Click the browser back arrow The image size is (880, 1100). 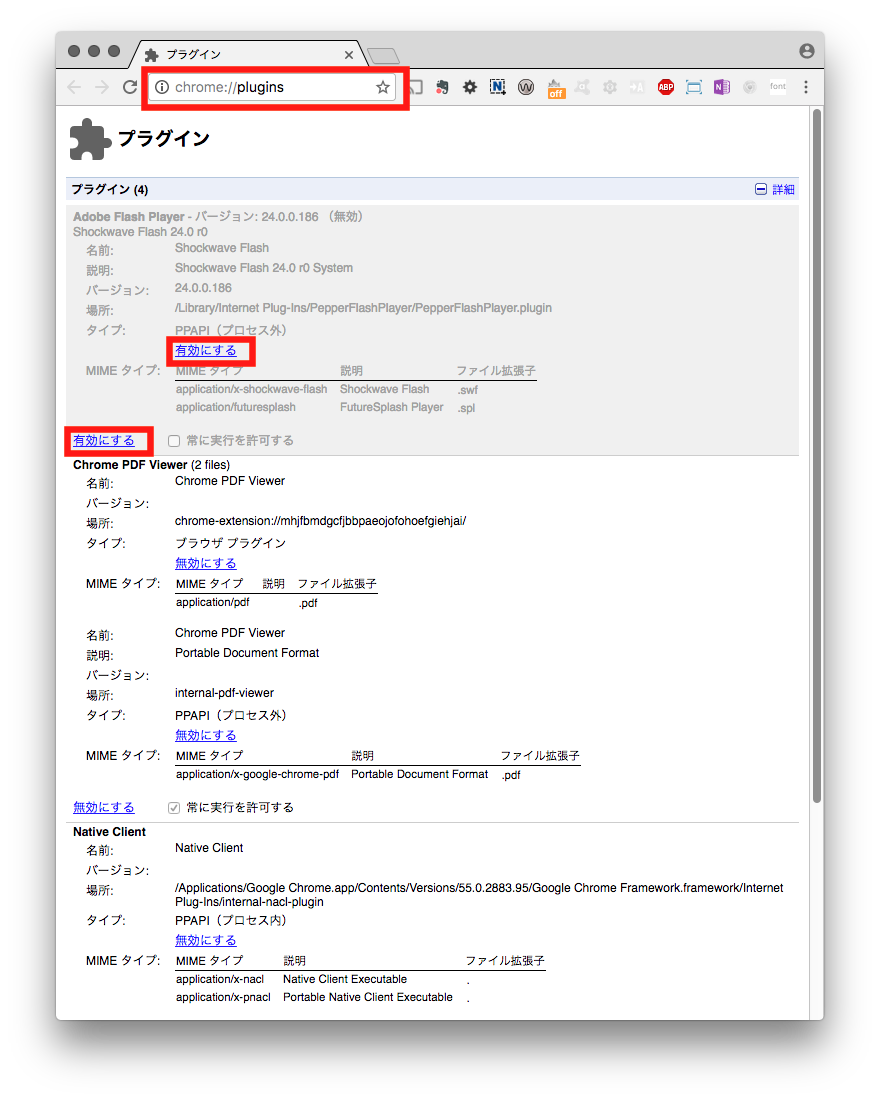pos(74,87)
